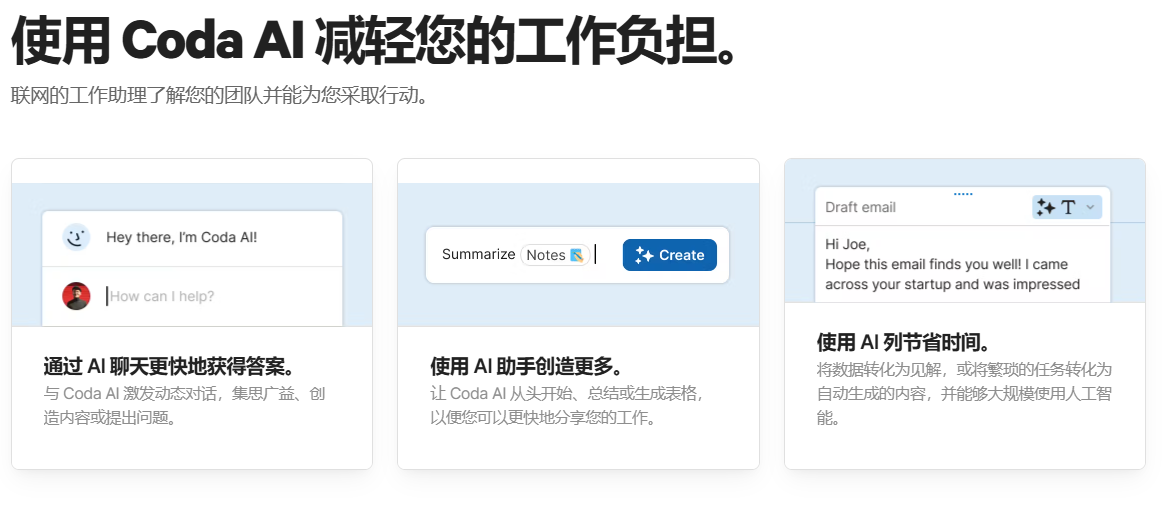Viewport: 1175px width, 512px height.
Task: Click the sparkle icon inside the Create button
Action: click(x=644, y=255)
